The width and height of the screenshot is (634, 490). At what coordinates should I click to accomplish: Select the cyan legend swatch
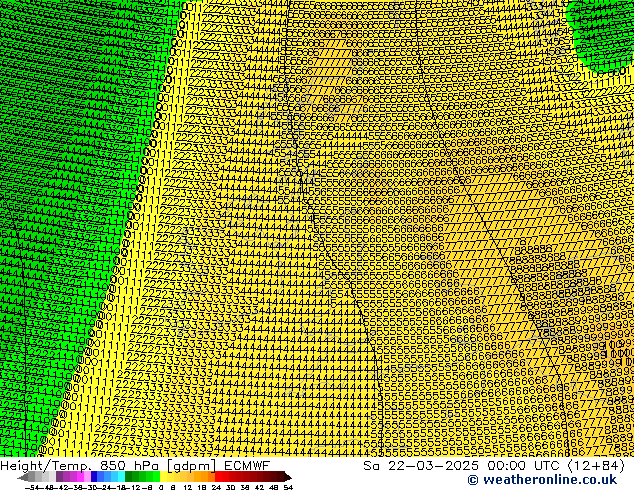tap(121, 477)
